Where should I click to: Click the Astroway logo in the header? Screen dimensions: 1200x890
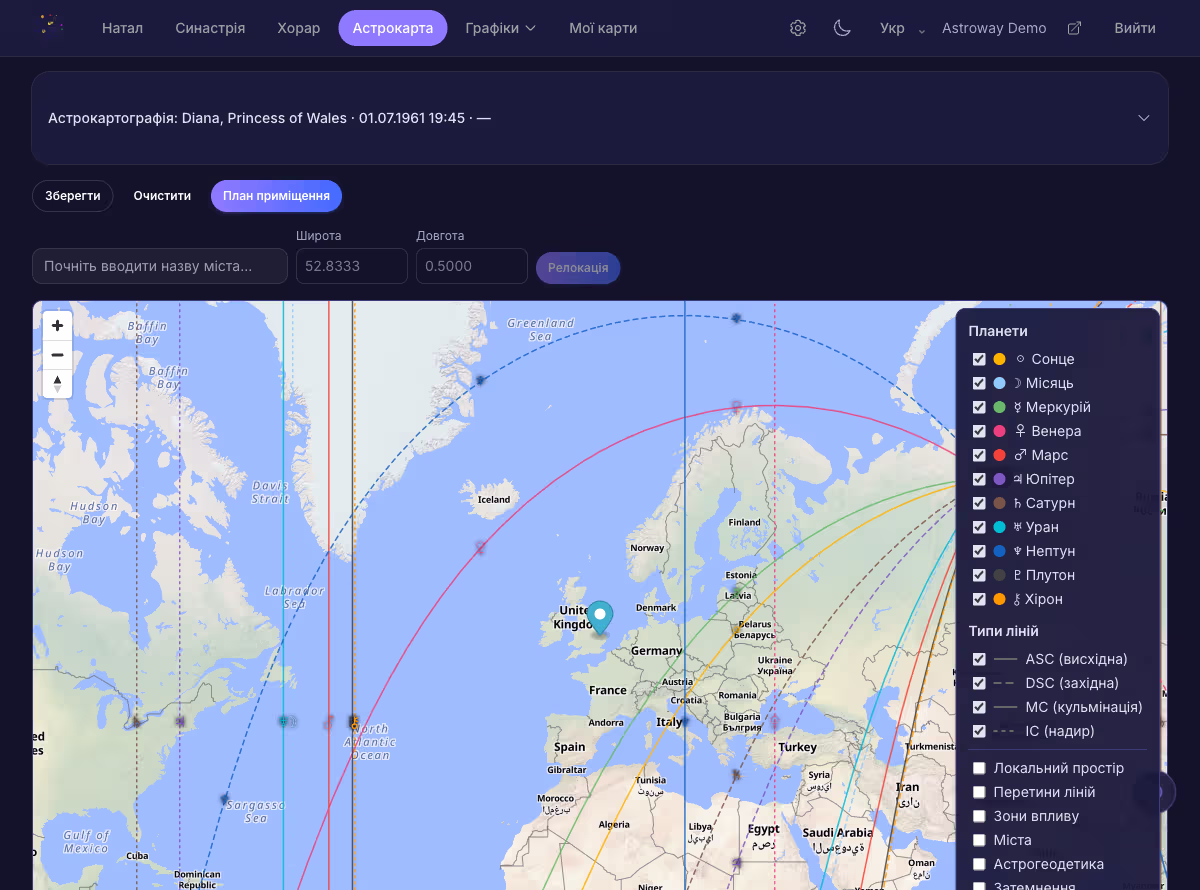[50, 26]
